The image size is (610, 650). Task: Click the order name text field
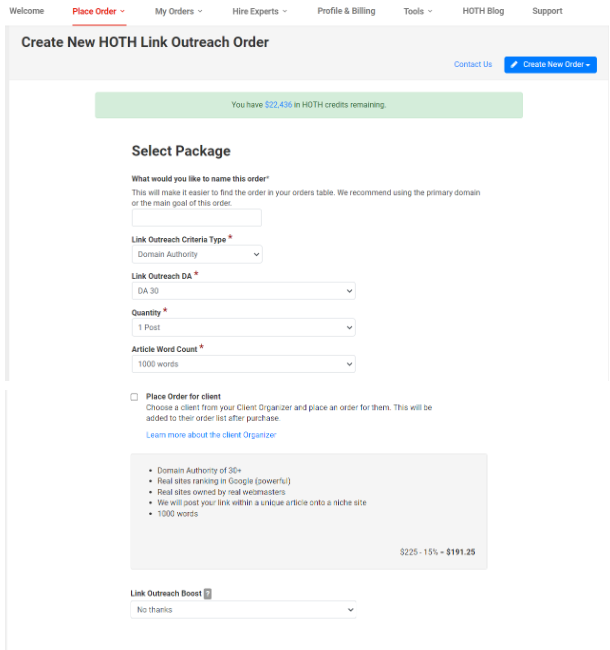(197, 218)
